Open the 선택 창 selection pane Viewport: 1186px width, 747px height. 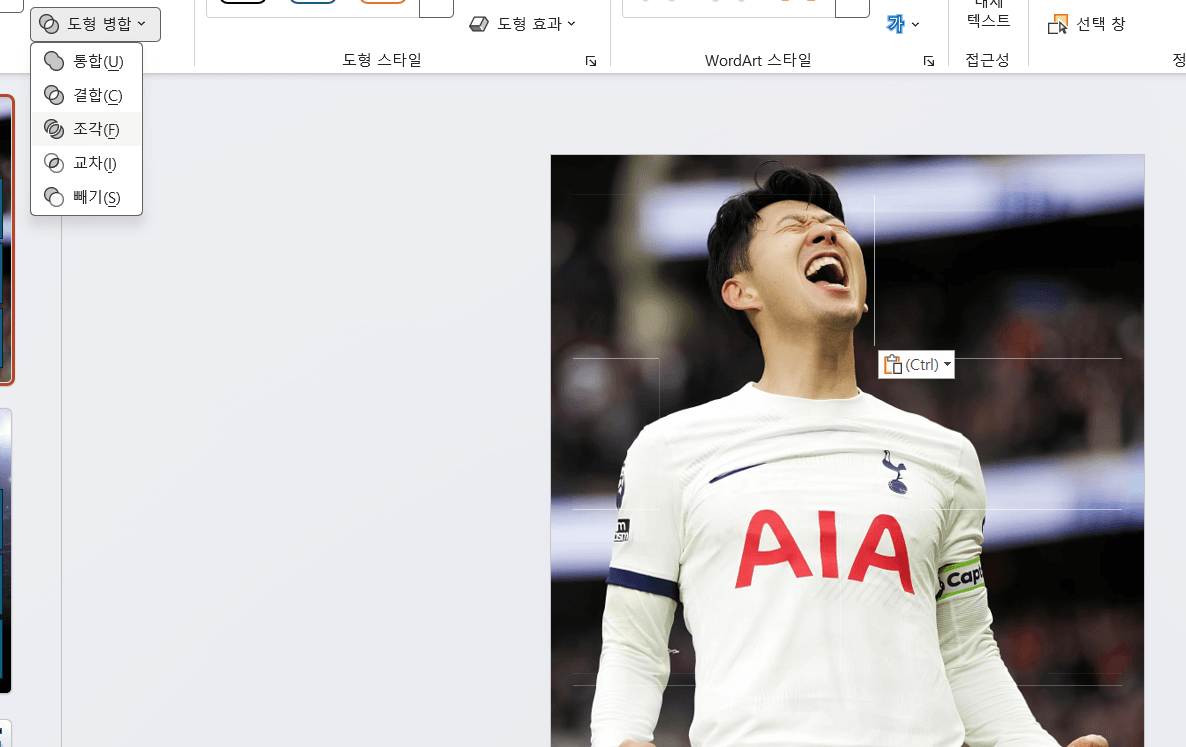click(1086, 24)
